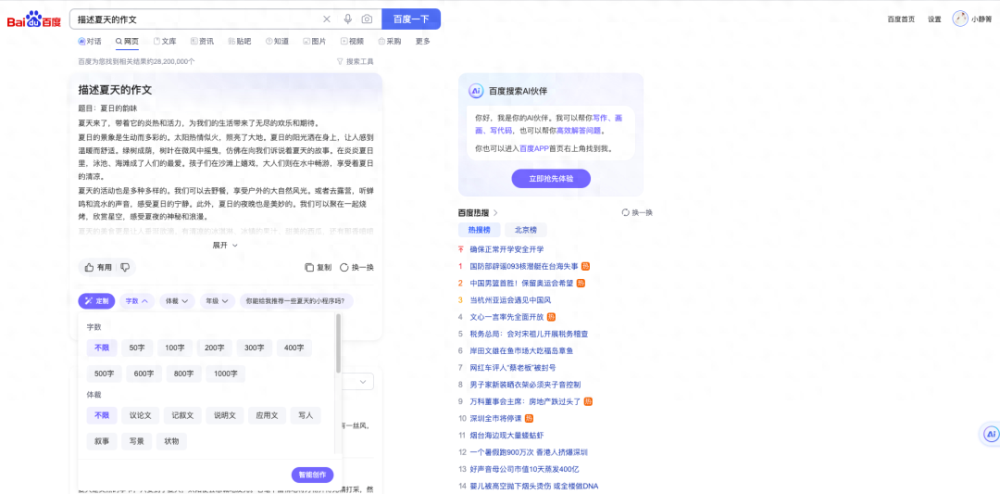Click 换一换 refresh under the essay
Viewport: 1000px width, 494px height.
click(357, 268)
